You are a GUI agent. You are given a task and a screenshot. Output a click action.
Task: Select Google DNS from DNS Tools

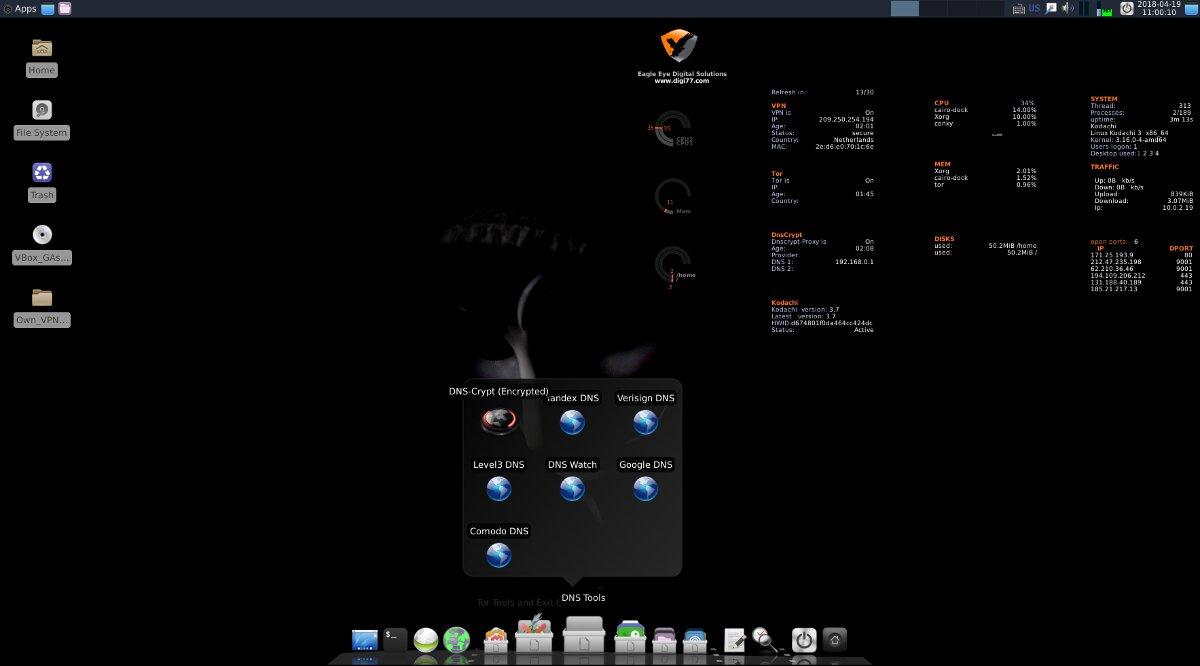645,488
